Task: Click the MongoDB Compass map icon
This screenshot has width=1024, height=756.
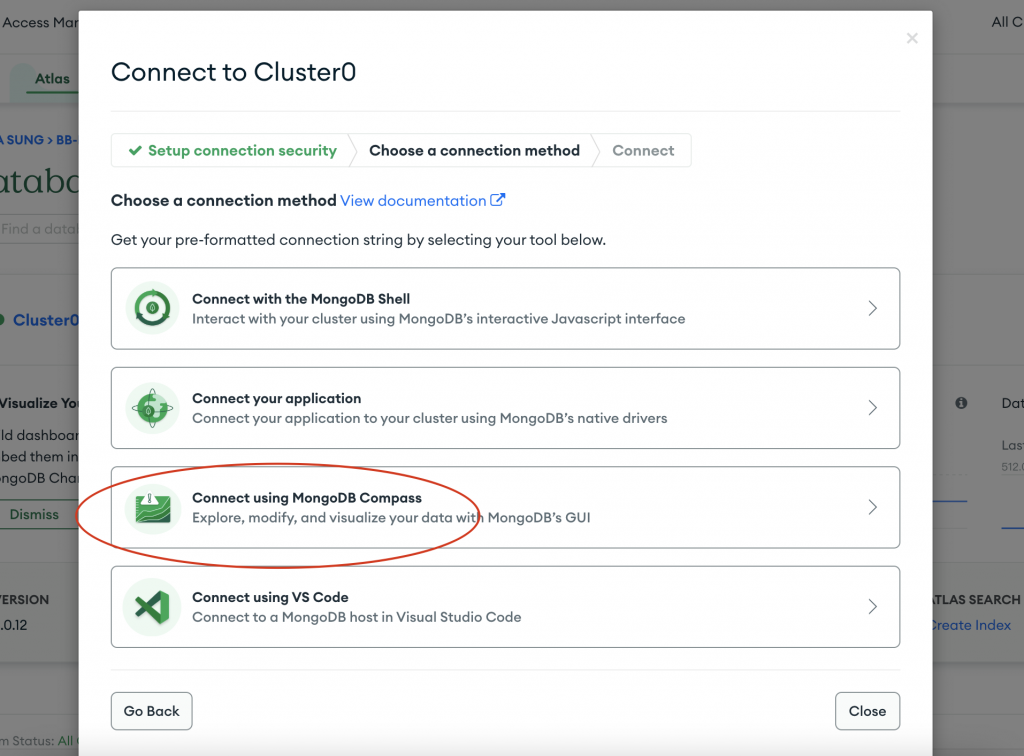Action: coord(152,509)
